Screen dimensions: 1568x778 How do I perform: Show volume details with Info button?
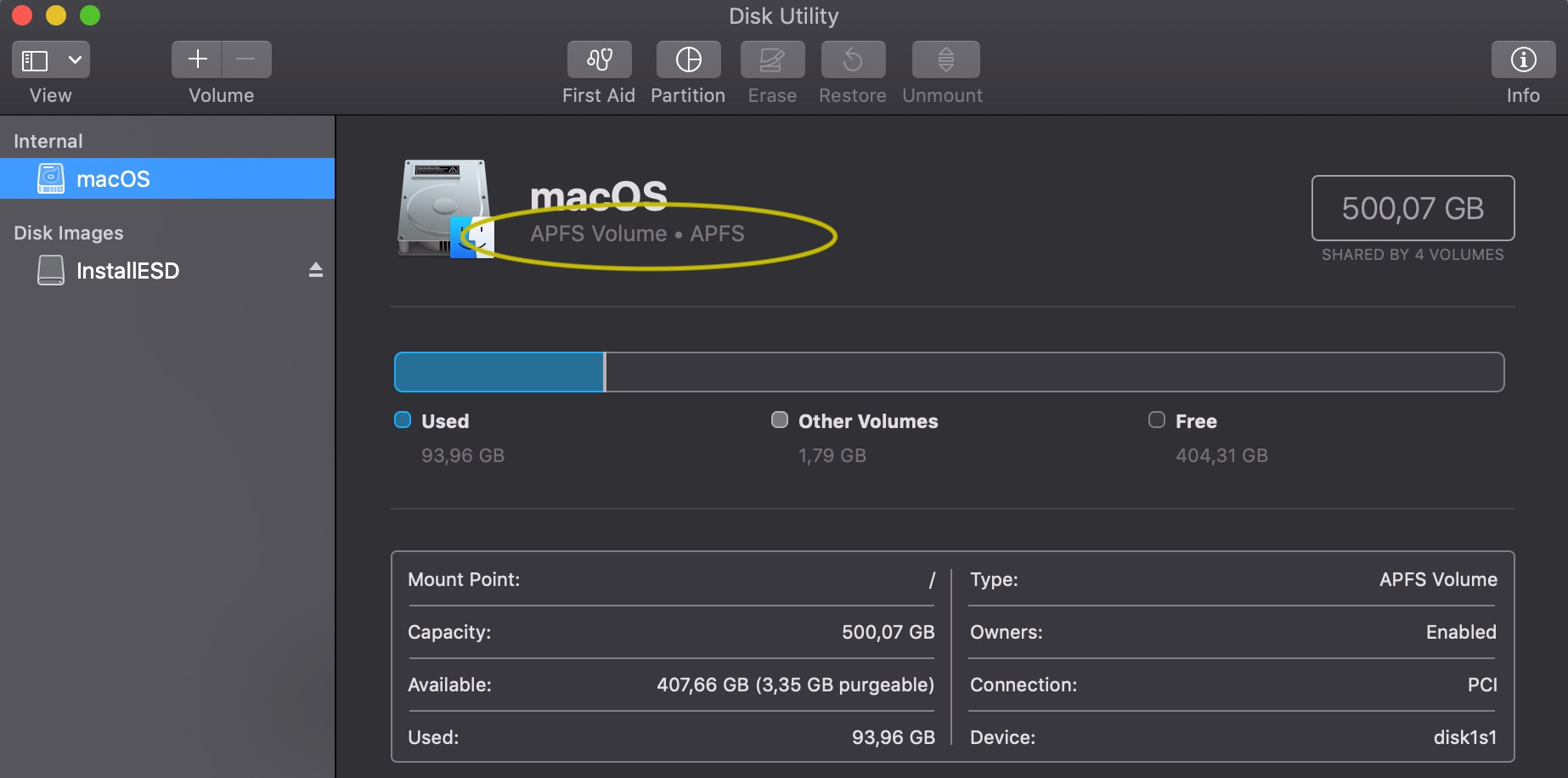coord(1523,59)
